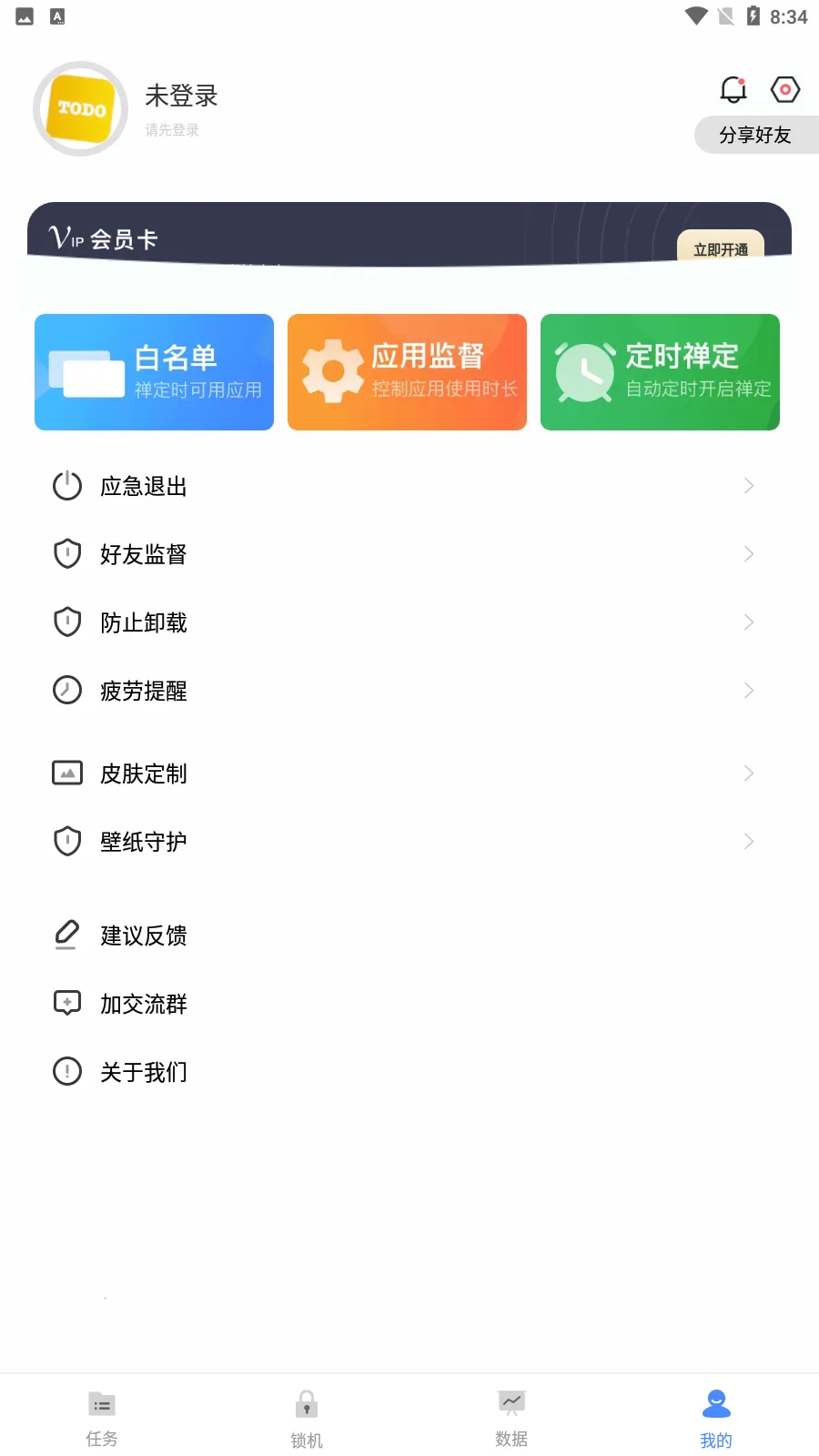Switch to the 锁机 tab
Viewport: 819px width, 1456px height.
click(307, 1418)
